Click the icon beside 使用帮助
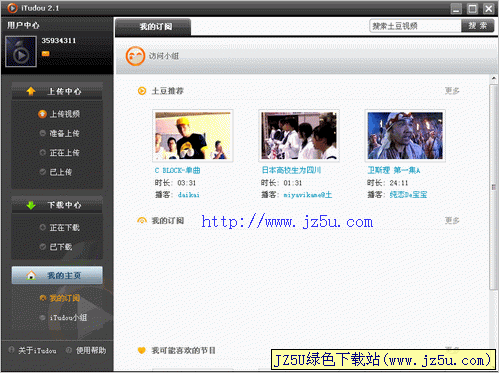 coord(69,350)
